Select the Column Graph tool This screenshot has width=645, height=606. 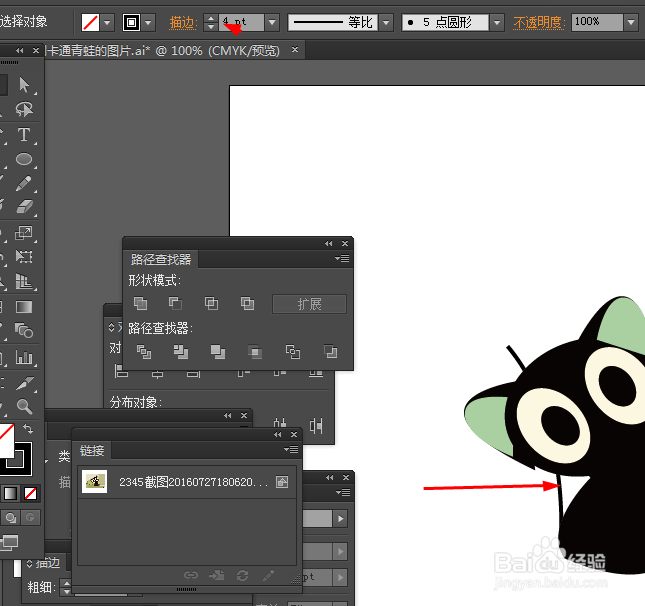[x=24, y=357]
